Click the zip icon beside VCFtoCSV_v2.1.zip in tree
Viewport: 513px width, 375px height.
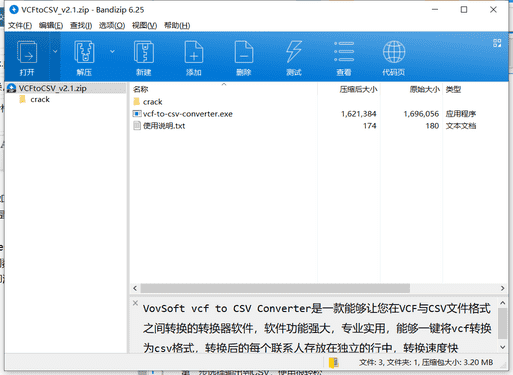click(12, 88)
